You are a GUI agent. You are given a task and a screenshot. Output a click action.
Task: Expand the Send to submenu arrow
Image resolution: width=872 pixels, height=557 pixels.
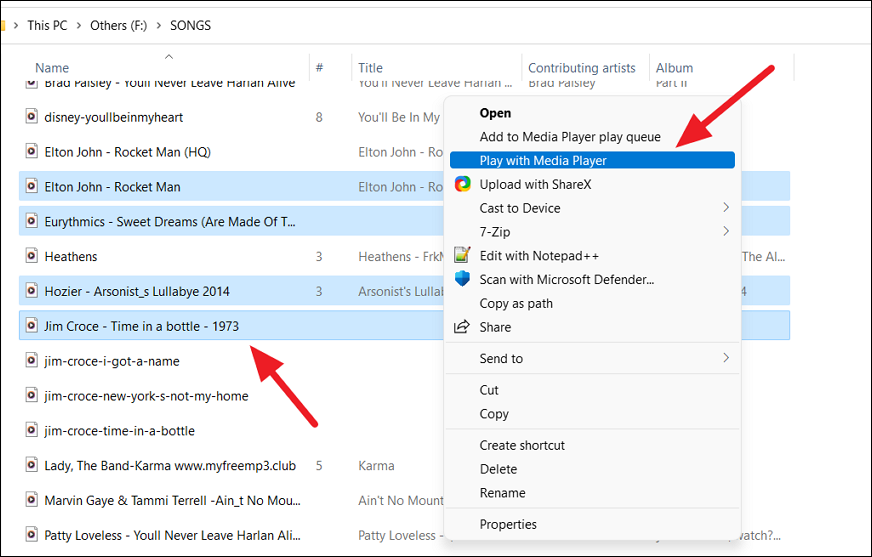(726, 358)
